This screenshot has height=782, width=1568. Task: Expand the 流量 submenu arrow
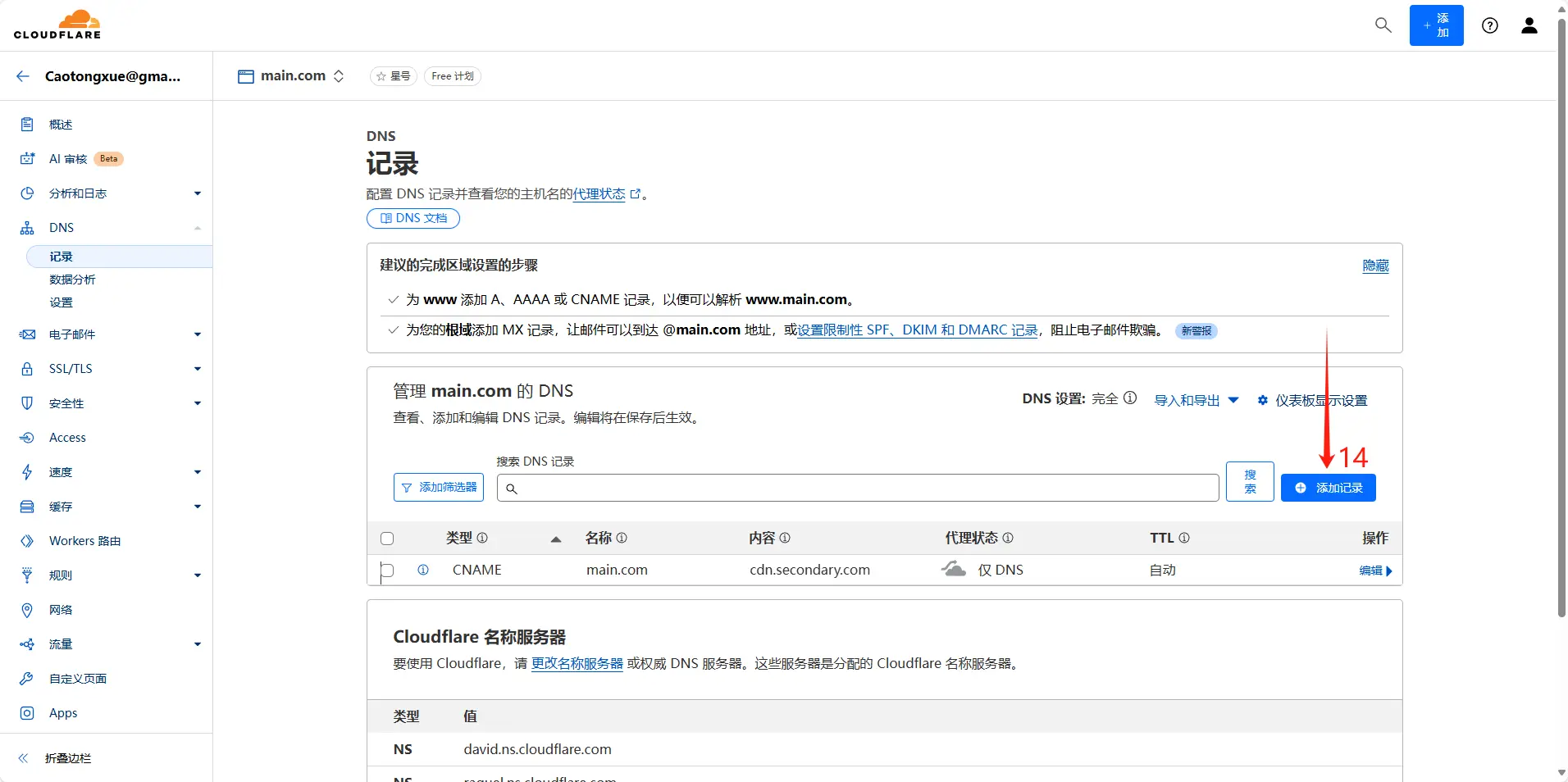198,644
